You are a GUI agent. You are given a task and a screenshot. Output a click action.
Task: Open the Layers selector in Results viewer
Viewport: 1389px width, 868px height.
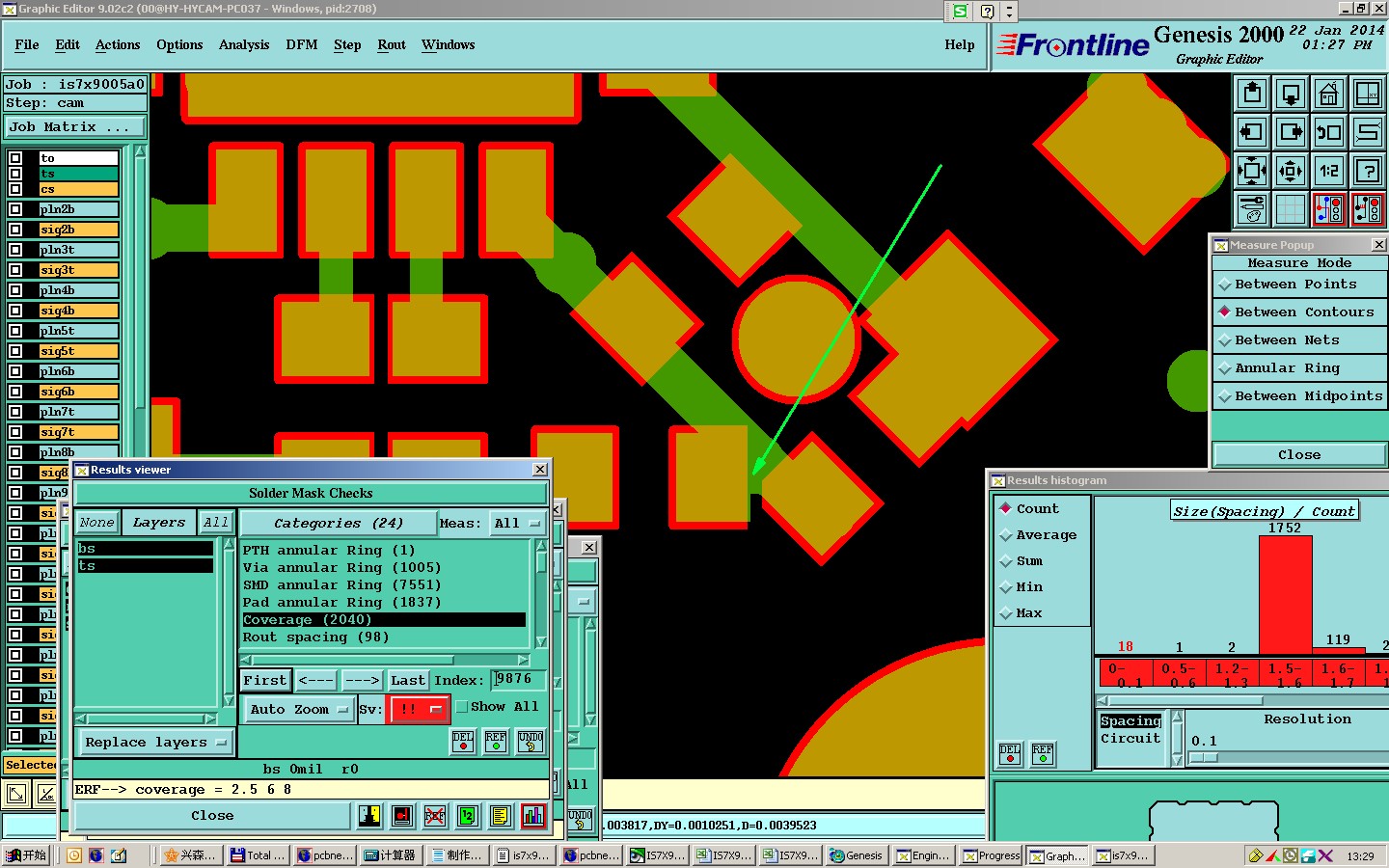pos(158,523)
